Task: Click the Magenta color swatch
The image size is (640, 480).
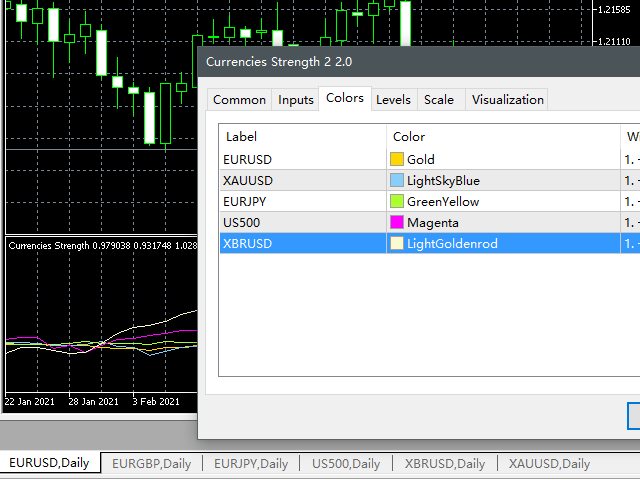Action: (x=397, y=222)
